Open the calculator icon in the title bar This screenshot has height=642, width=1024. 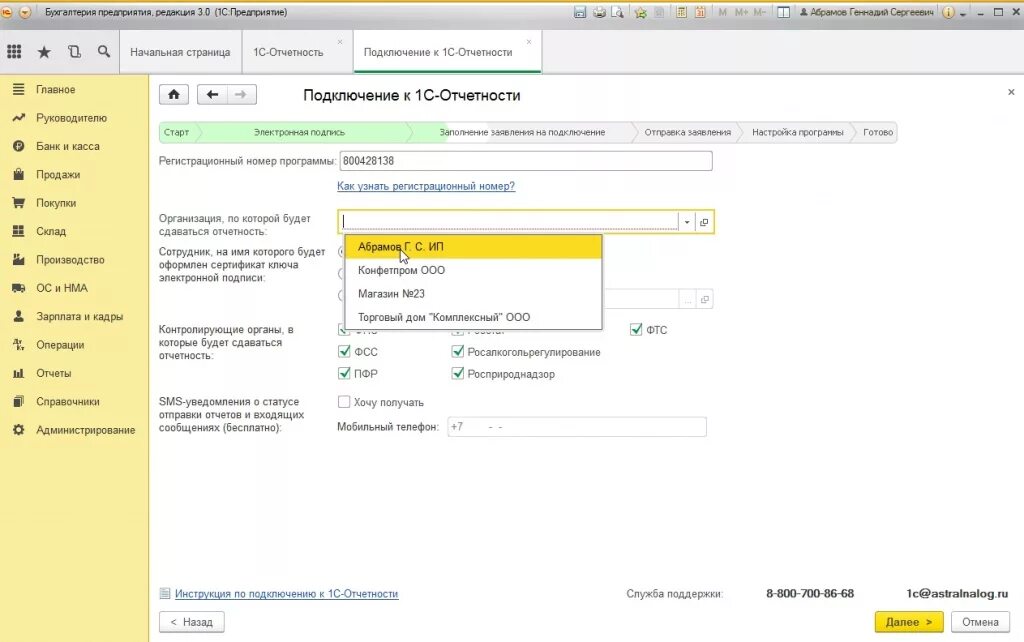click(x=681, y=12)
